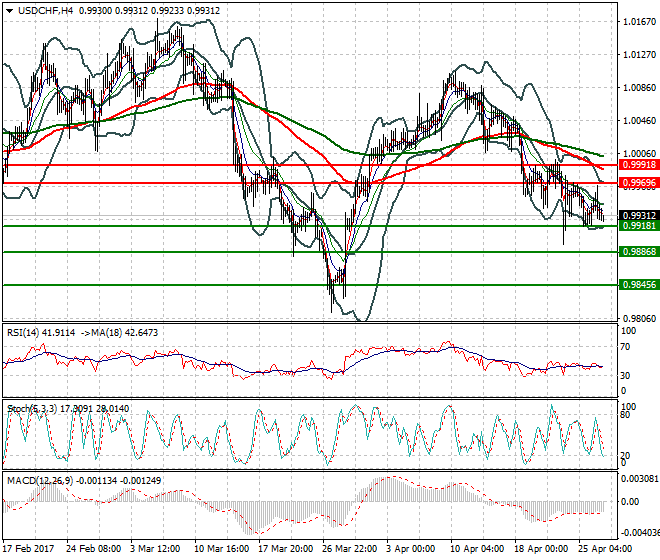Click the 1.00460 price scale value
660x560 pixels.
coord(639,121)
